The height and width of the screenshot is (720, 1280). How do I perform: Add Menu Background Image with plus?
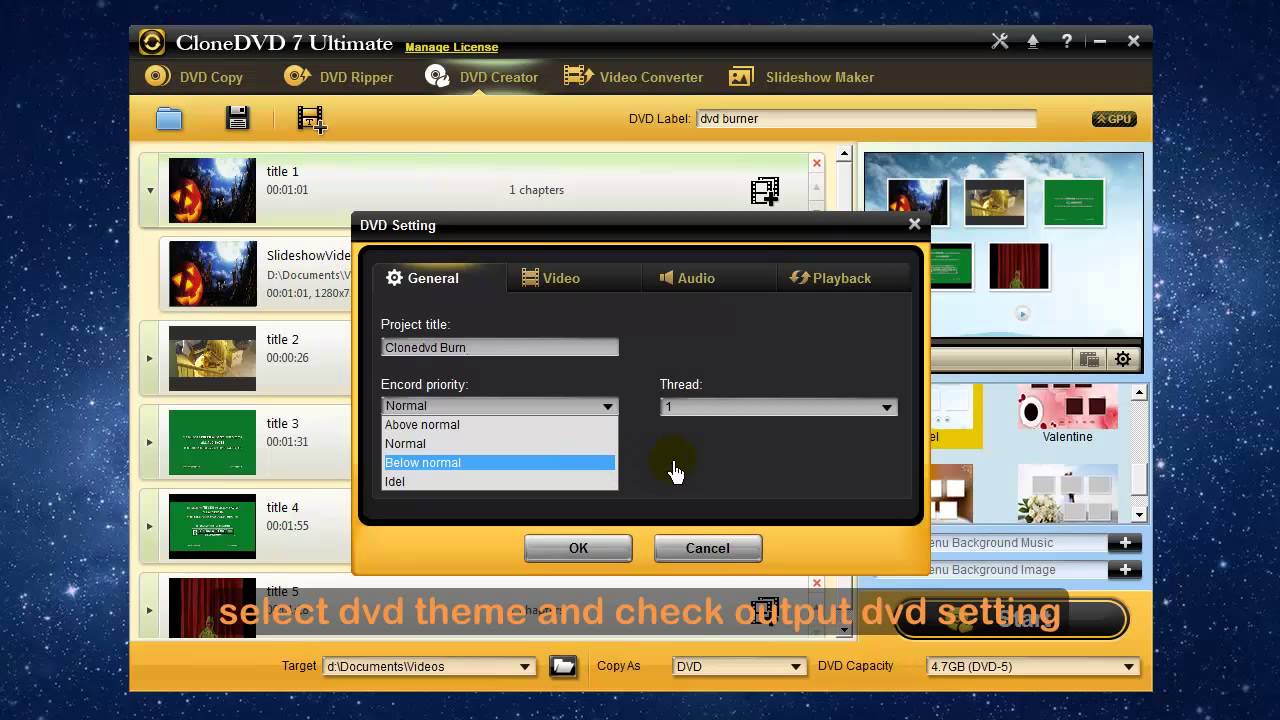coord(1125,570)
